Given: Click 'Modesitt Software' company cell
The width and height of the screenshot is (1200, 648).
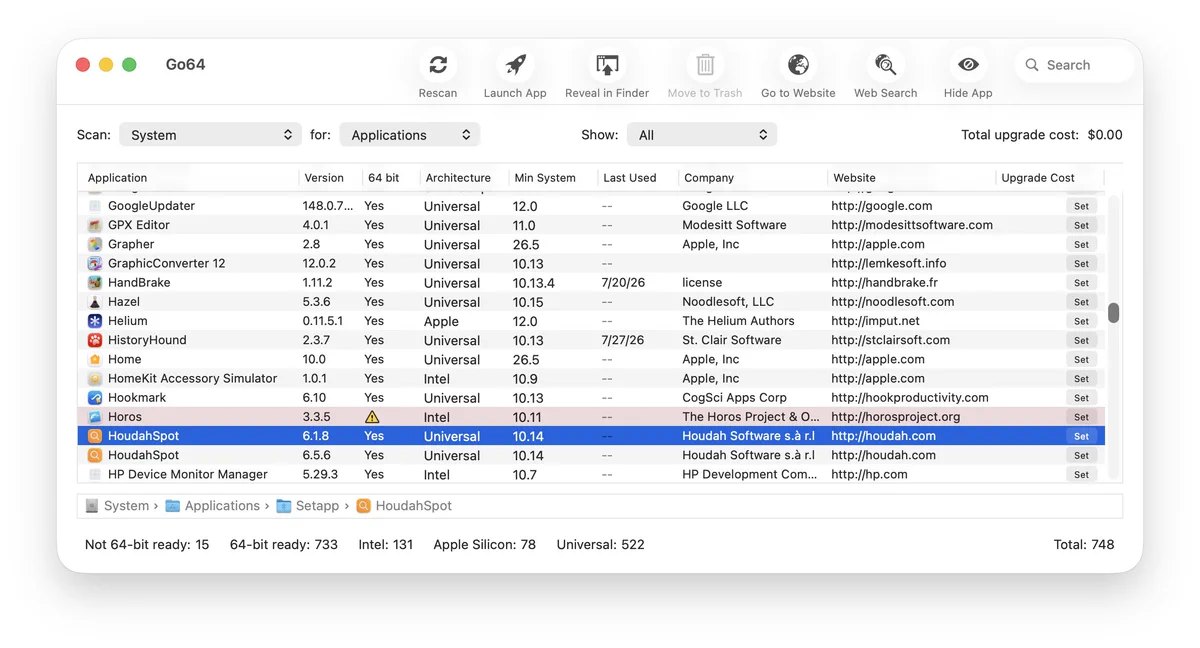Looking at the screenshot, I should [x=734, y=225].
